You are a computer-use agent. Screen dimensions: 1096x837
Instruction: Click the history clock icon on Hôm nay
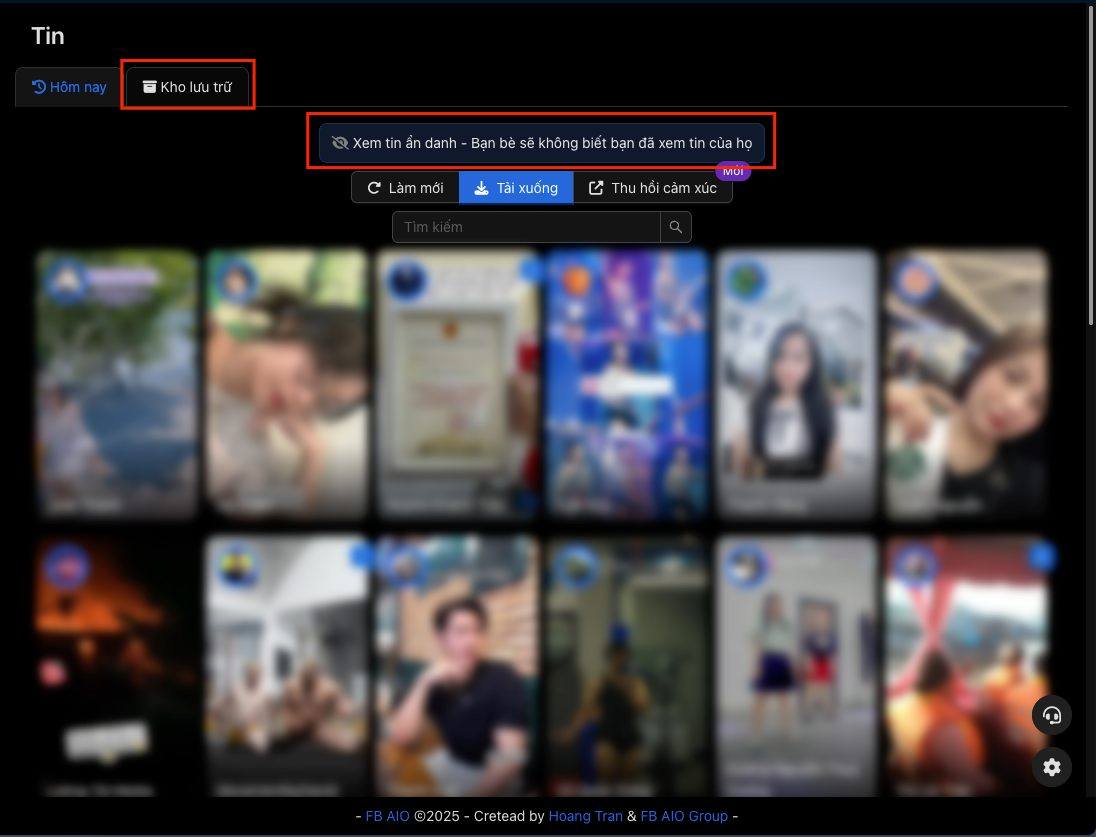point(39,87)
